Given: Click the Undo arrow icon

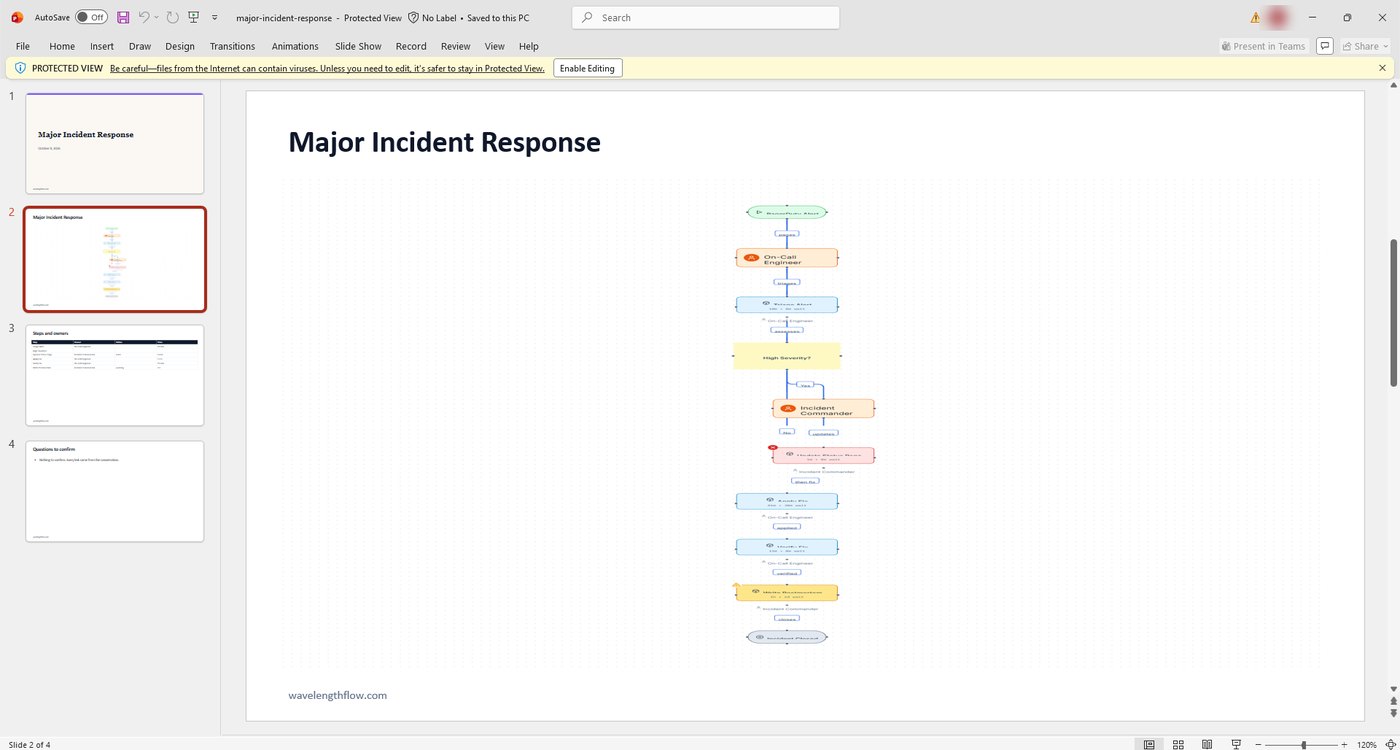Looking at the screenshot, I should pos(144,17).
